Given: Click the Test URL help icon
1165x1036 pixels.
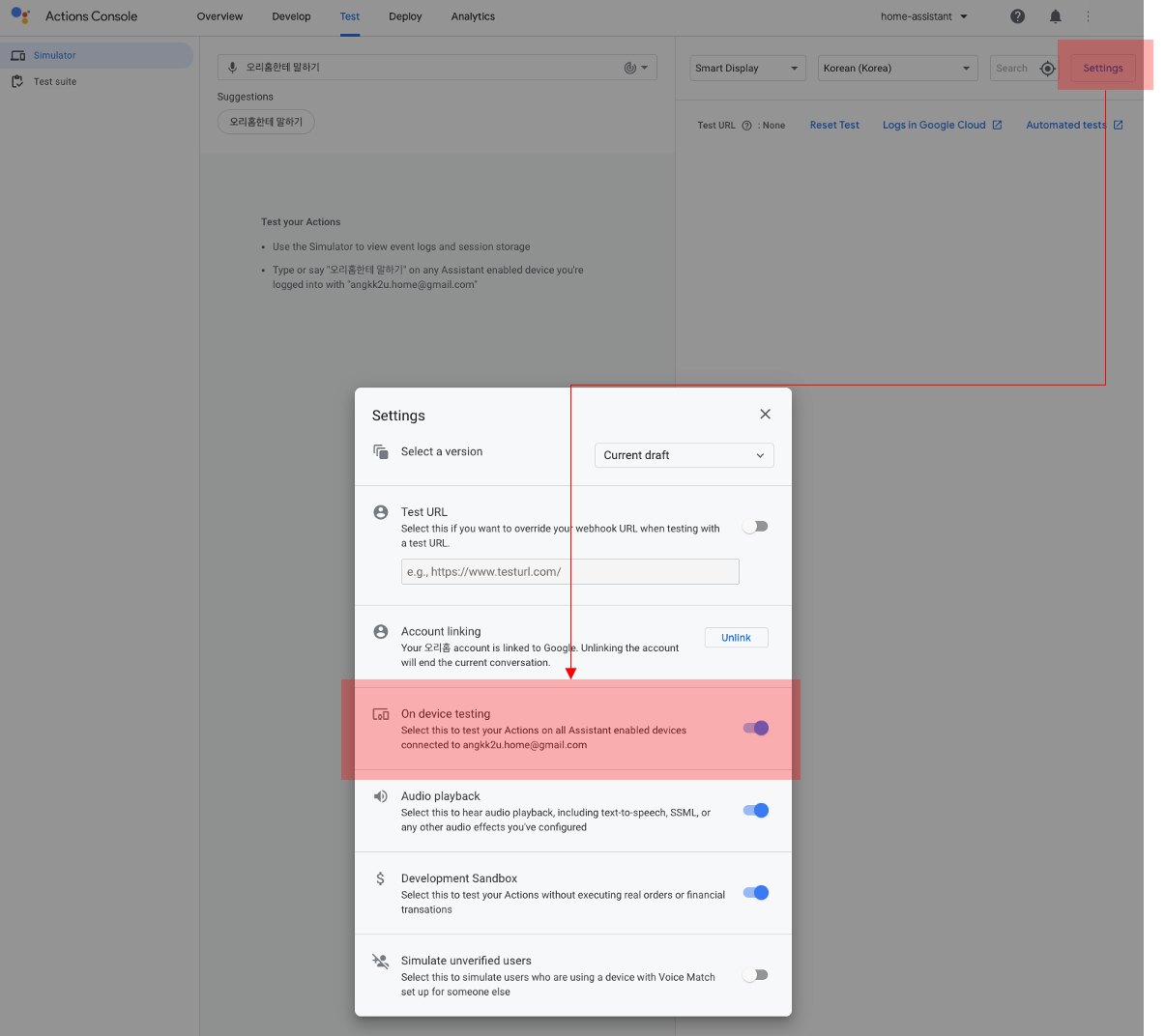Looking at the screenshot, I should 746,126.
